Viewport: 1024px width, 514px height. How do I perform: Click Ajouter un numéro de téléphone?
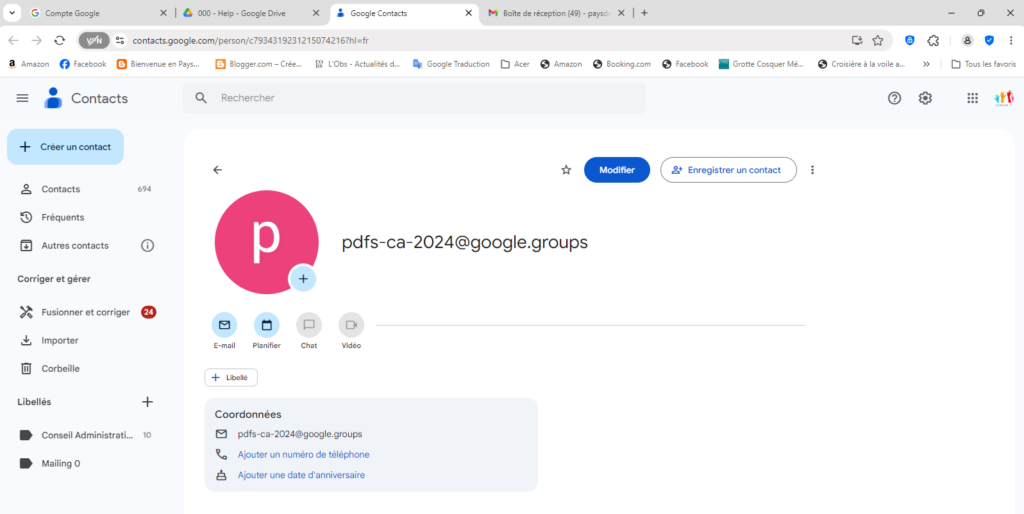303,455
